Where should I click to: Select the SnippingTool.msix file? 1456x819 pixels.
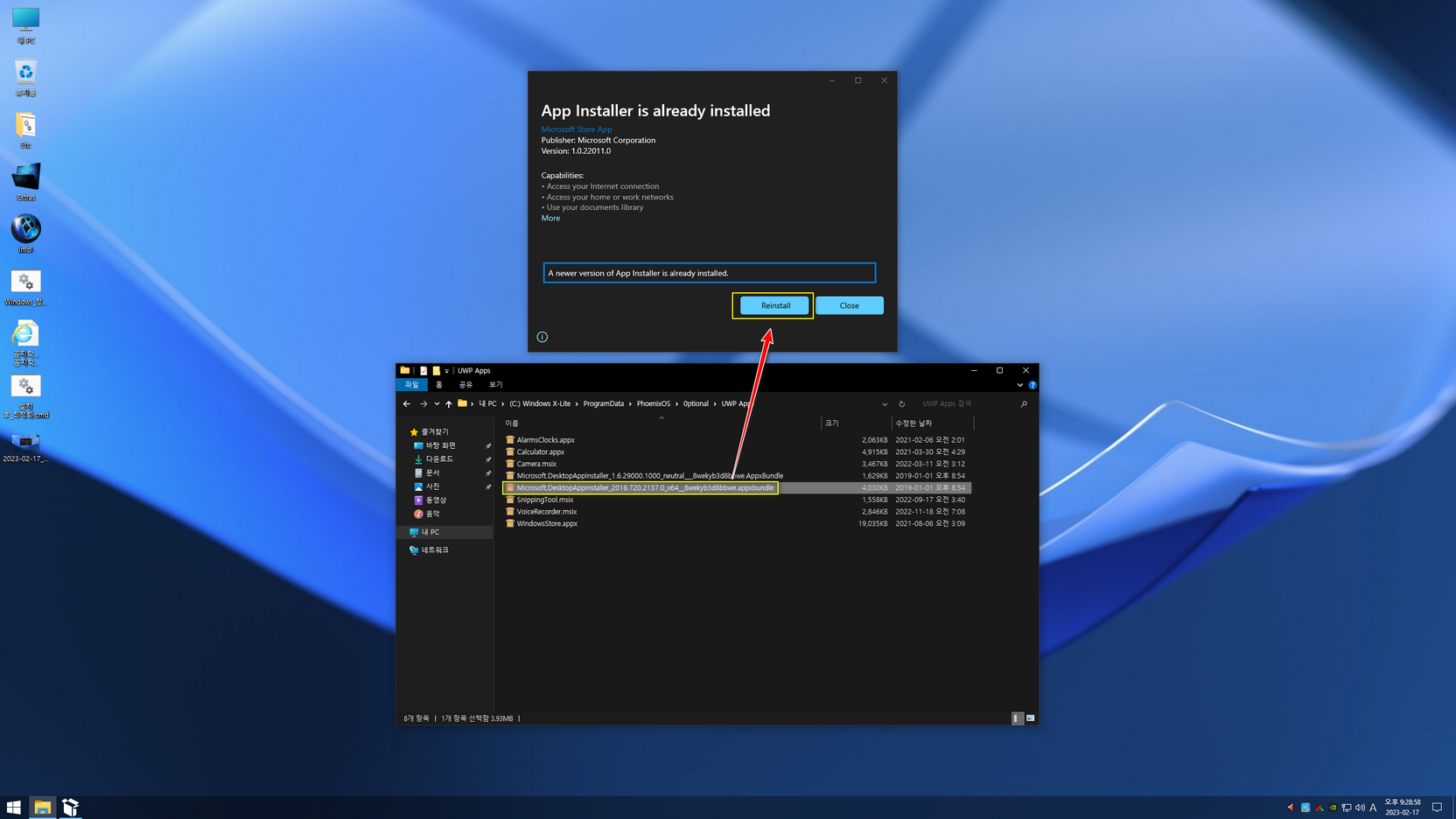(545, 500)
